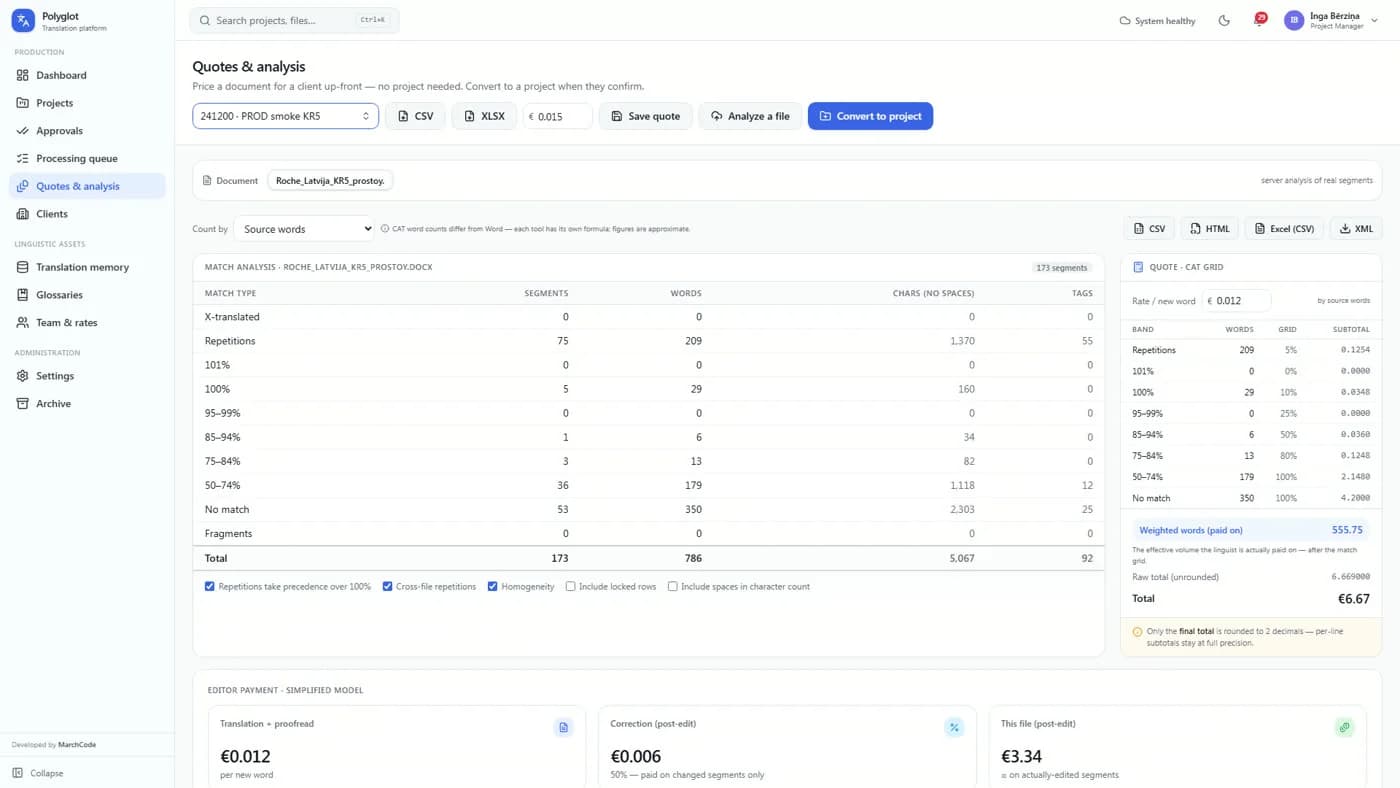The image size is (1400, 788).
Task: Click Analyze a file button
Action: [750, 116]
